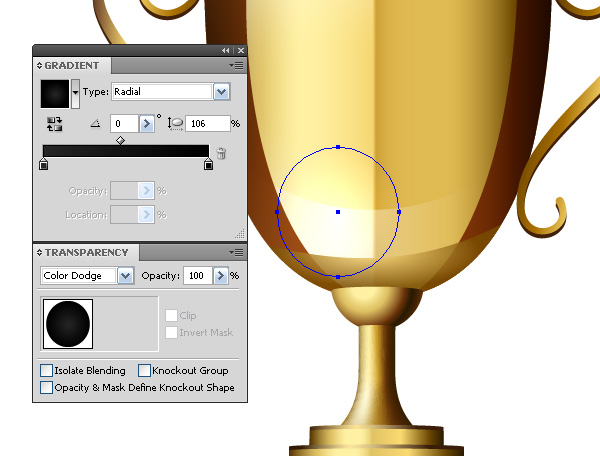Select the gradient midpoint diamond
The height and width of the screenshot is (456, 600).
pos(120,140)
